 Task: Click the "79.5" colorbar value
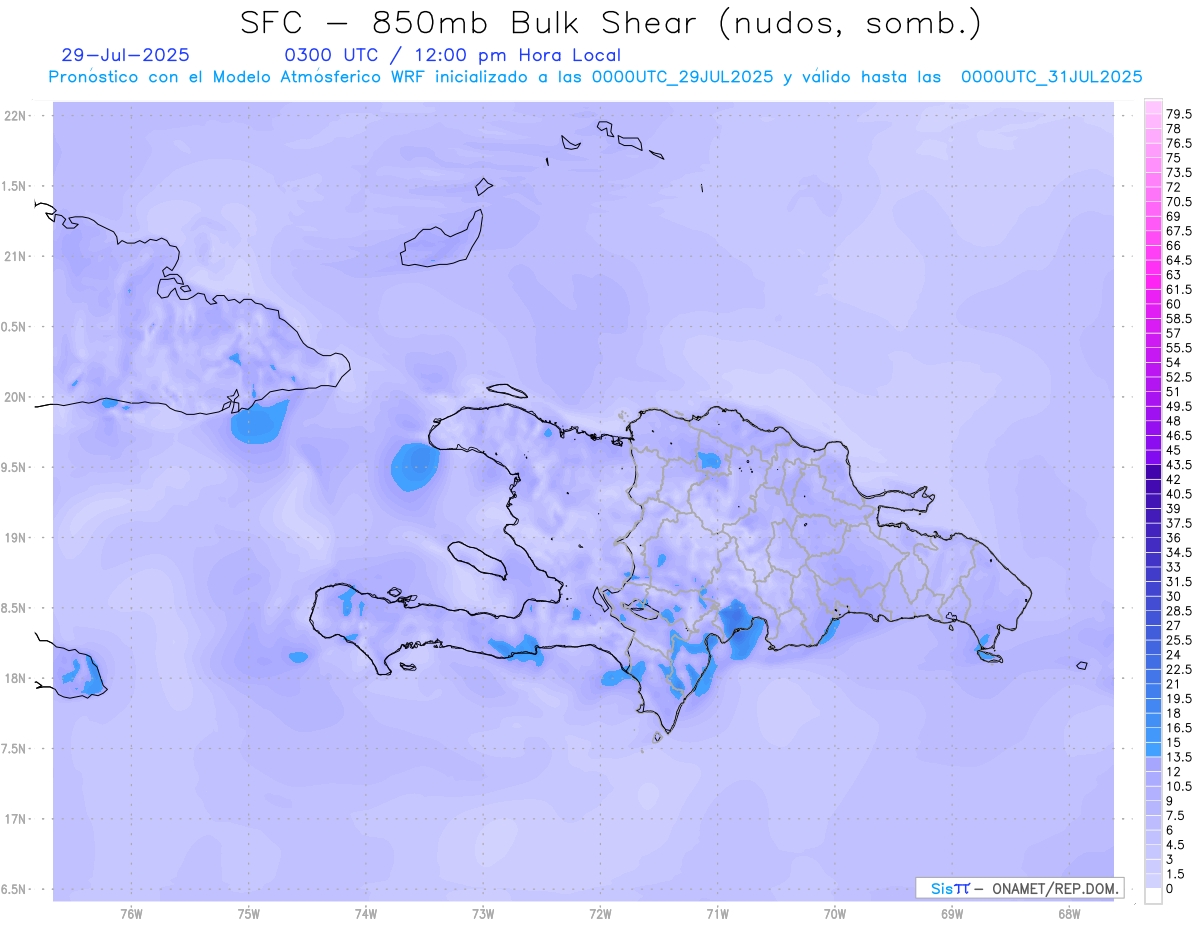click(1180, 115)
